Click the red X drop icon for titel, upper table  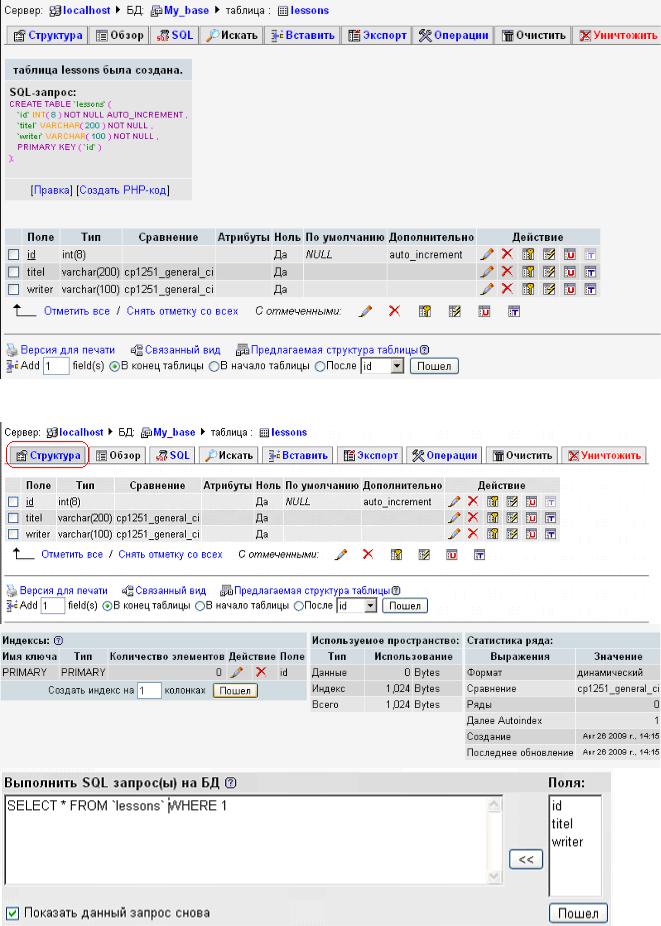[507, 272]
